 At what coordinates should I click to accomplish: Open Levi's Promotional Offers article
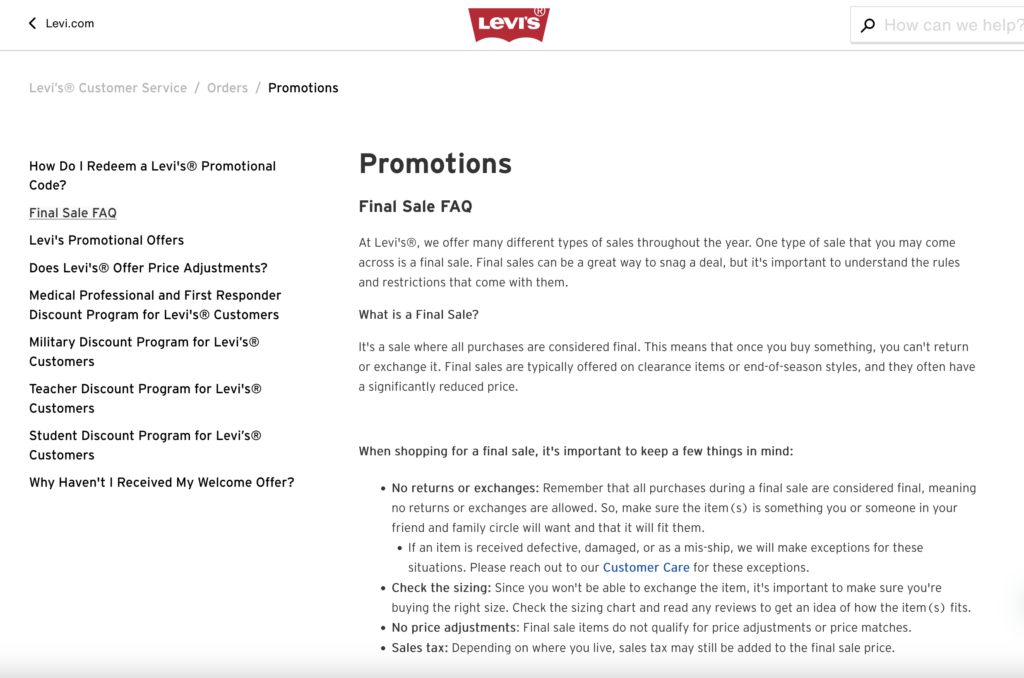pos(106,240)
